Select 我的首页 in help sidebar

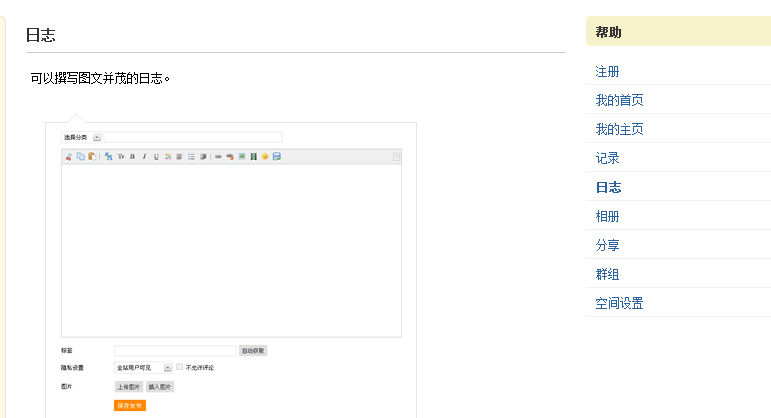tap(619, 100)
